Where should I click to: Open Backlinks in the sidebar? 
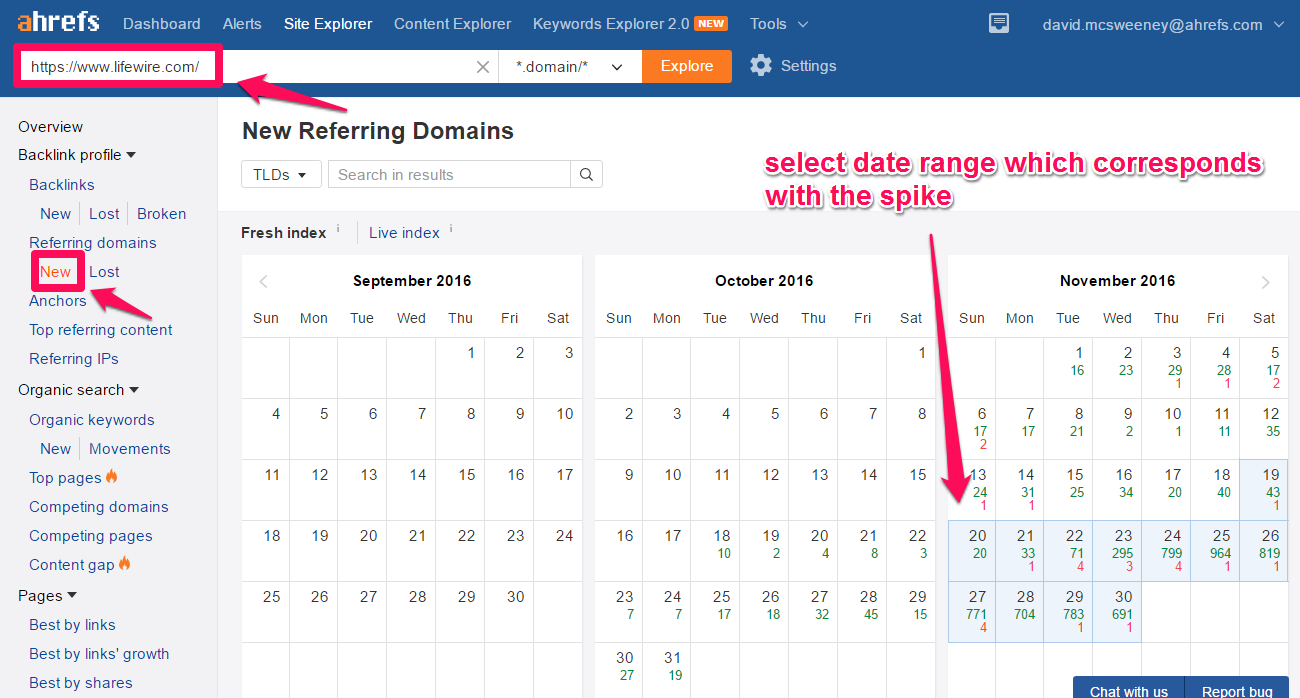(62, 185)
